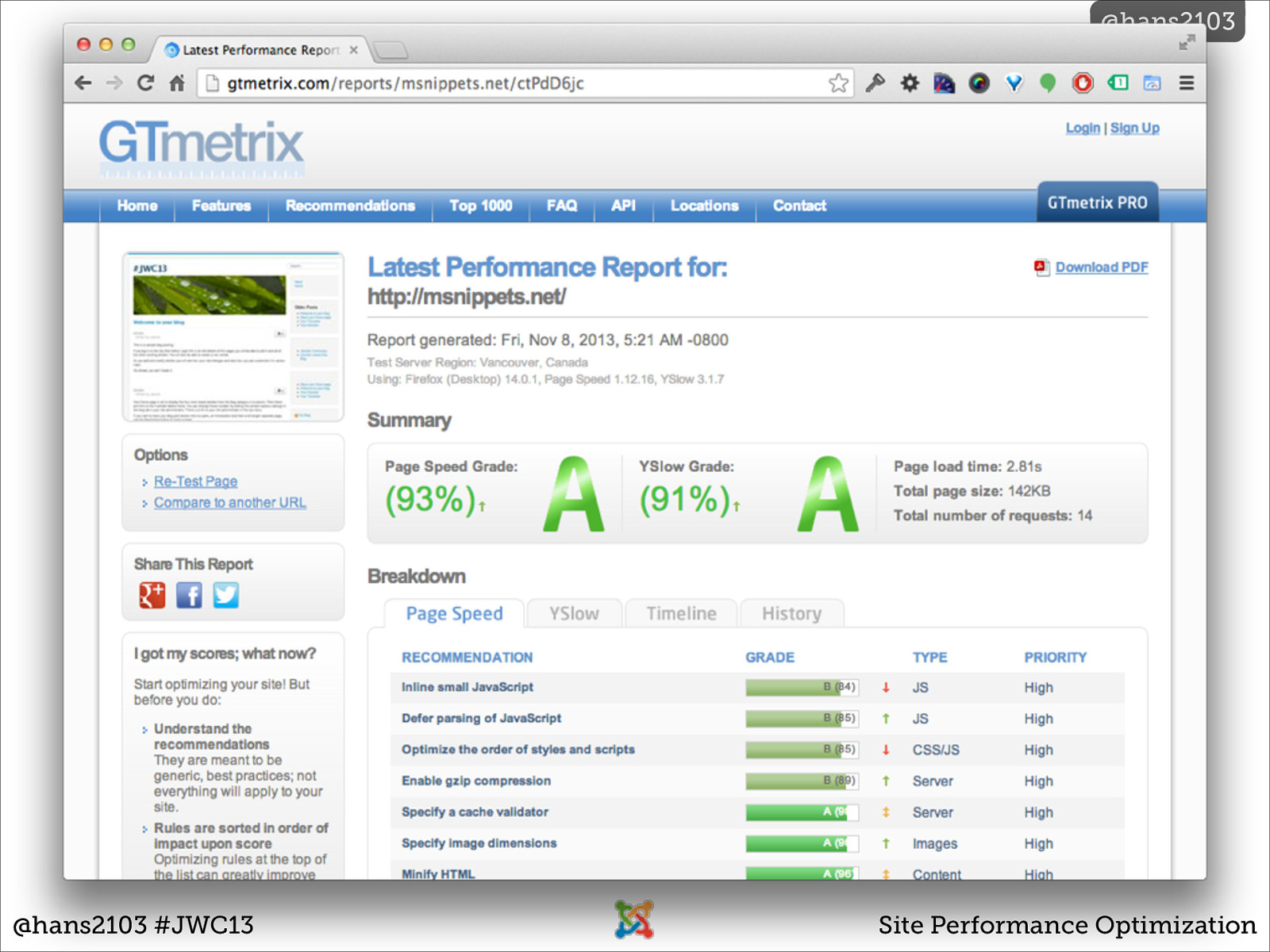
Task: Click the Download PDF link
Action: (1102, 267)
